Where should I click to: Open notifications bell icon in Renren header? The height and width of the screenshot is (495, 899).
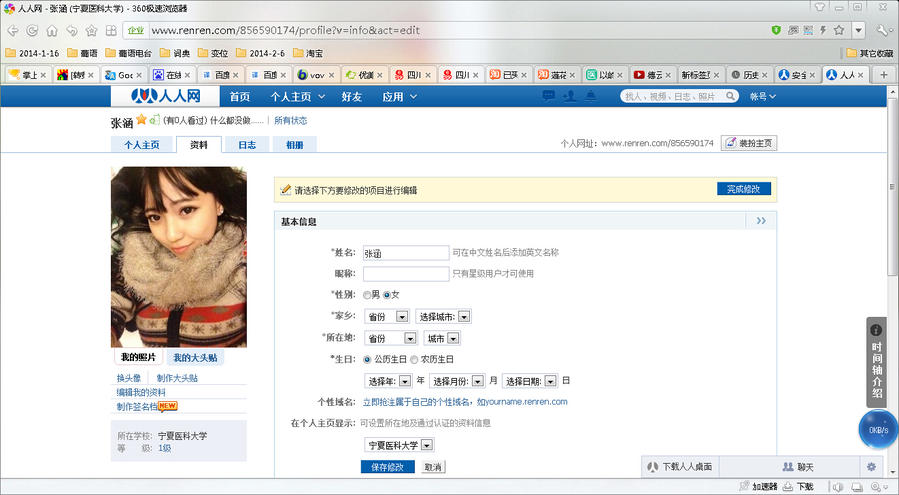coord(590,96)
